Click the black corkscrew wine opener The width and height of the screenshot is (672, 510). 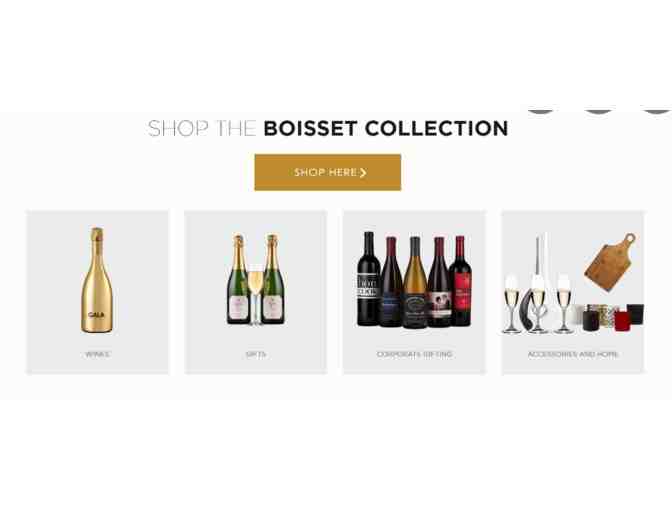[x=526, y=311]
